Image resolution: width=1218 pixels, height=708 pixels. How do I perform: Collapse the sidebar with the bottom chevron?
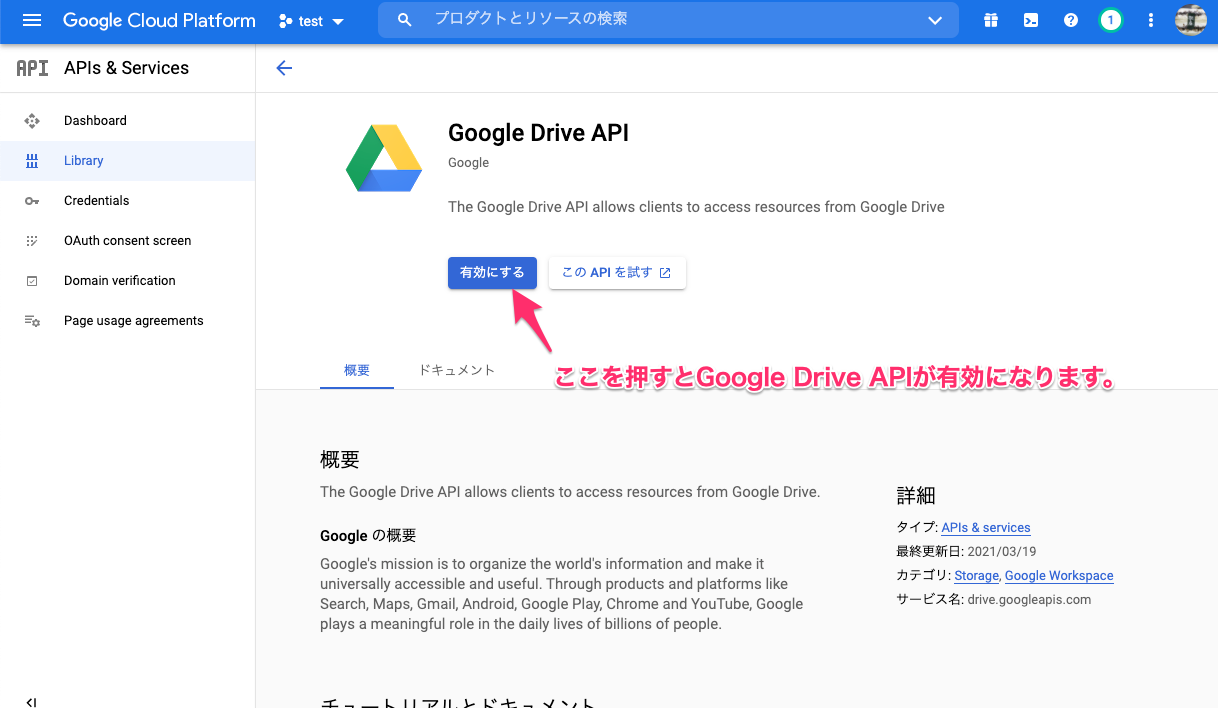(x=29, y=700)
